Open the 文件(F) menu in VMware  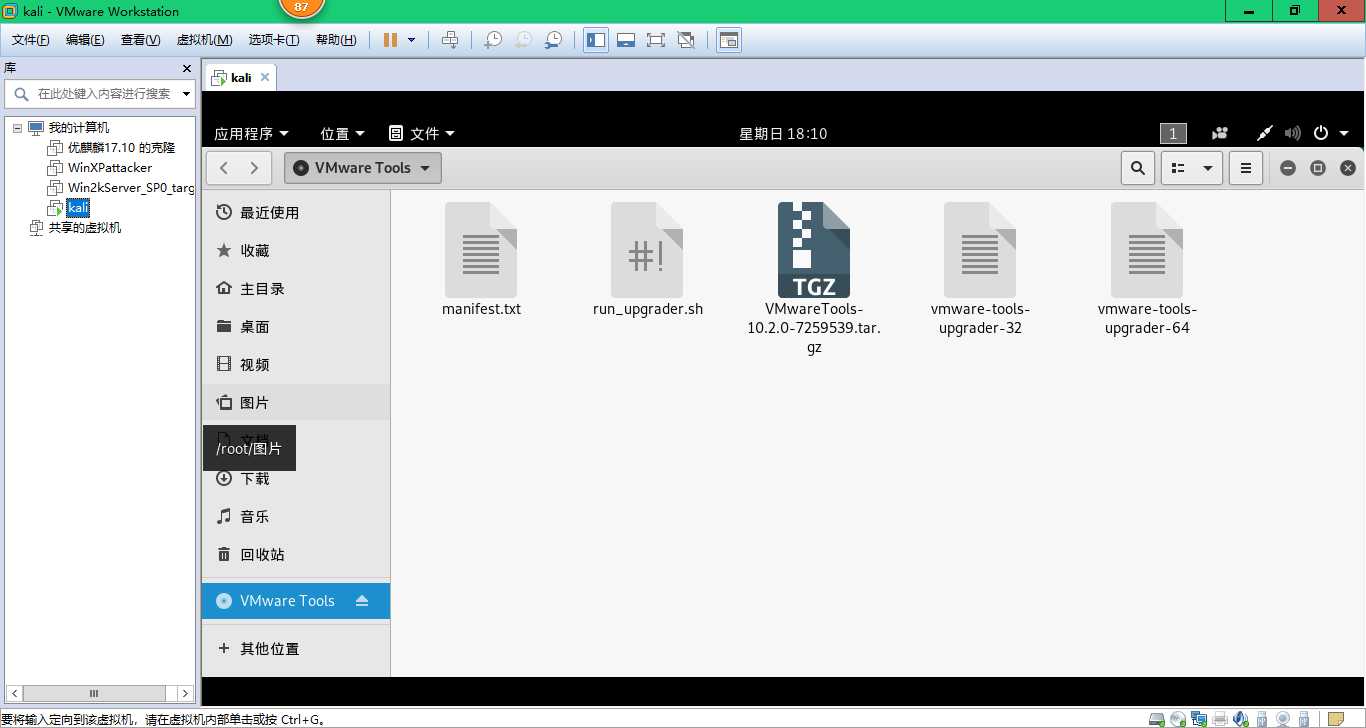click(x=31, y=40)
